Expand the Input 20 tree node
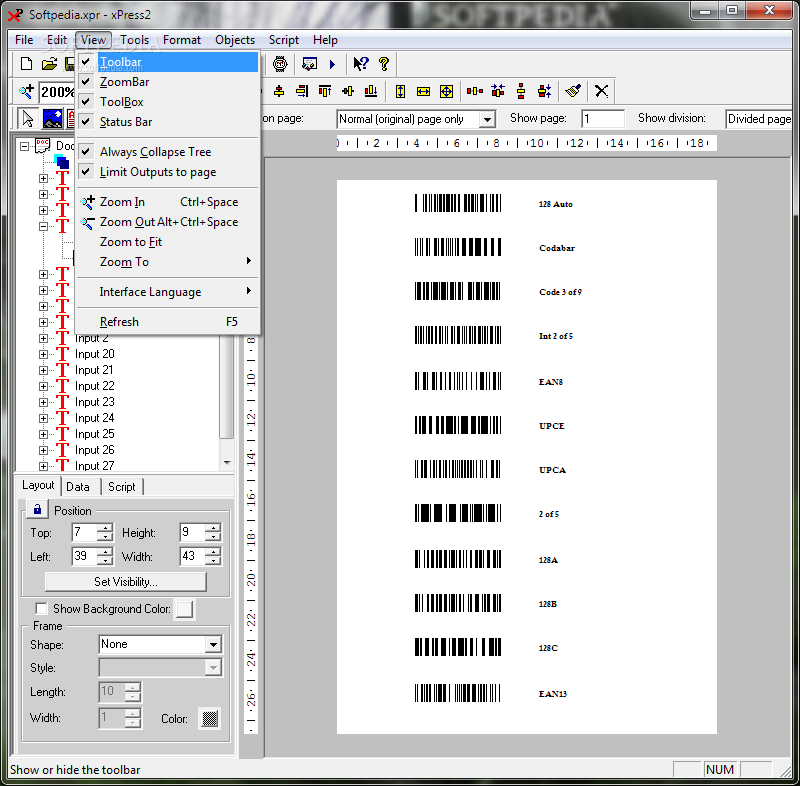Screen dimensions: 800x786 tap(43, 354)
